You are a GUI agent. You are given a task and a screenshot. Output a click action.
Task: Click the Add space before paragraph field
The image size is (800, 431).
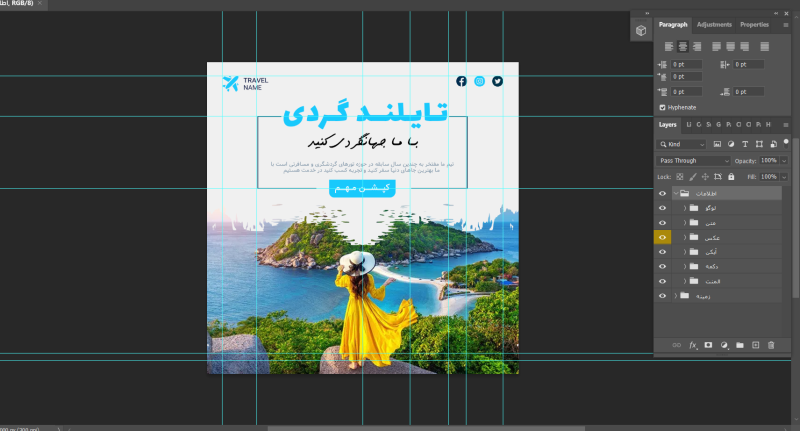pos(686,92)
